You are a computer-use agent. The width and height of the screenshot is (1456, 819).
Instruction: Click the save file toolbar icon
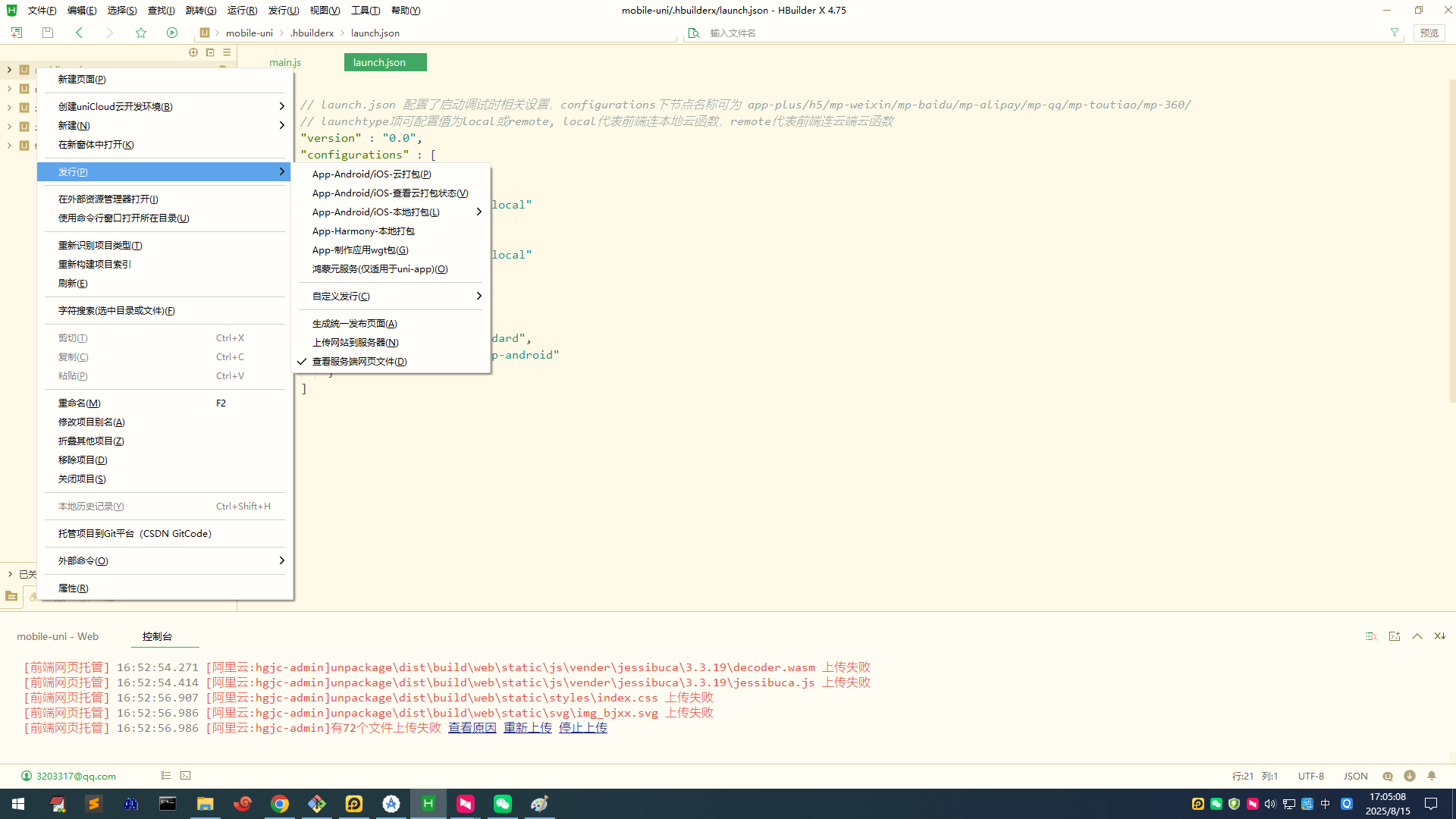click(48, 33)
